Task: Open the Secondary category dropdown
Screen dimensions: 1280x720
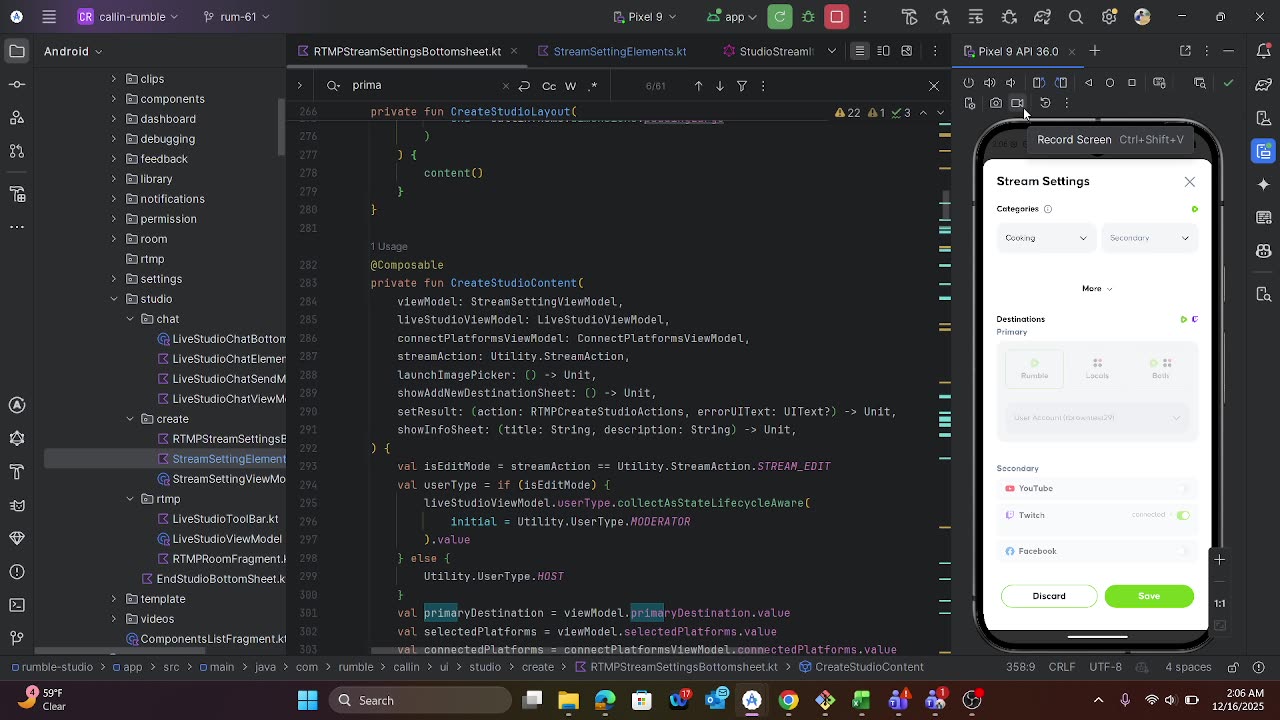Action: pyautogui.click(x=1149, y=238)
